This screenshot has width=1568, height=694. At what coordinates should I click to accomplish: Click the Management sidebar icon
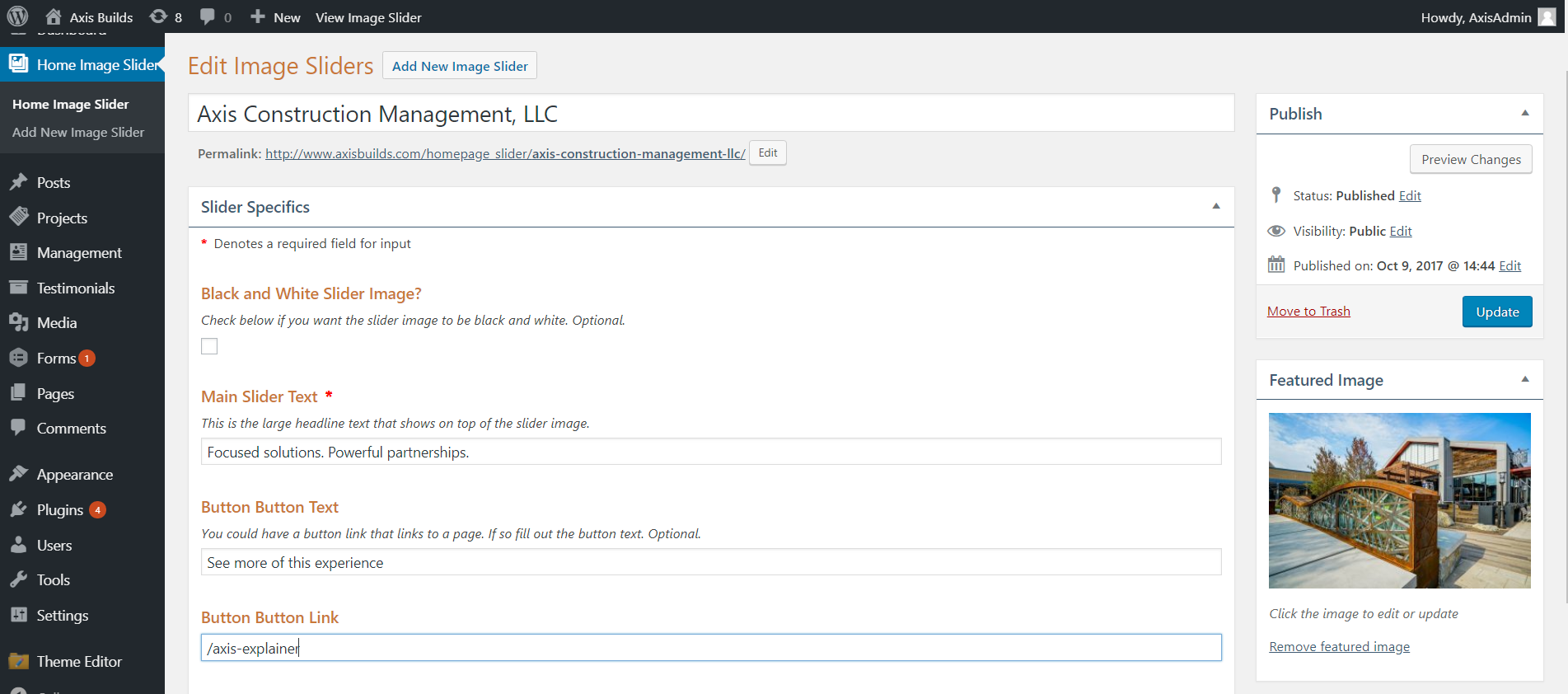point(18,252)
